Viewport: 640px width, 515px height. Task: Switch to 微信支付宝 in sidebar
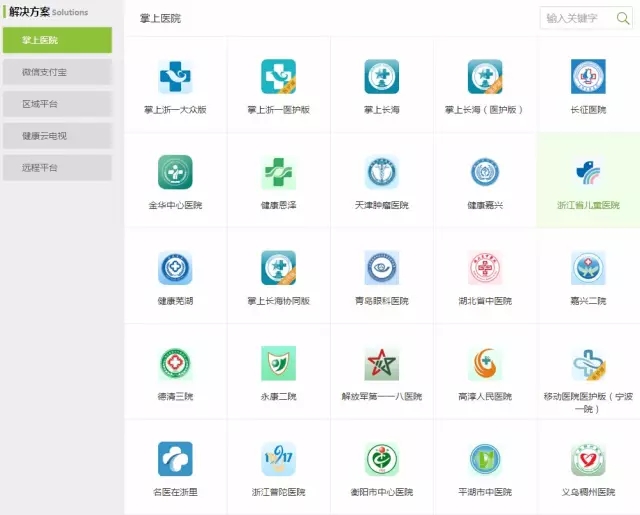[57, 72]
